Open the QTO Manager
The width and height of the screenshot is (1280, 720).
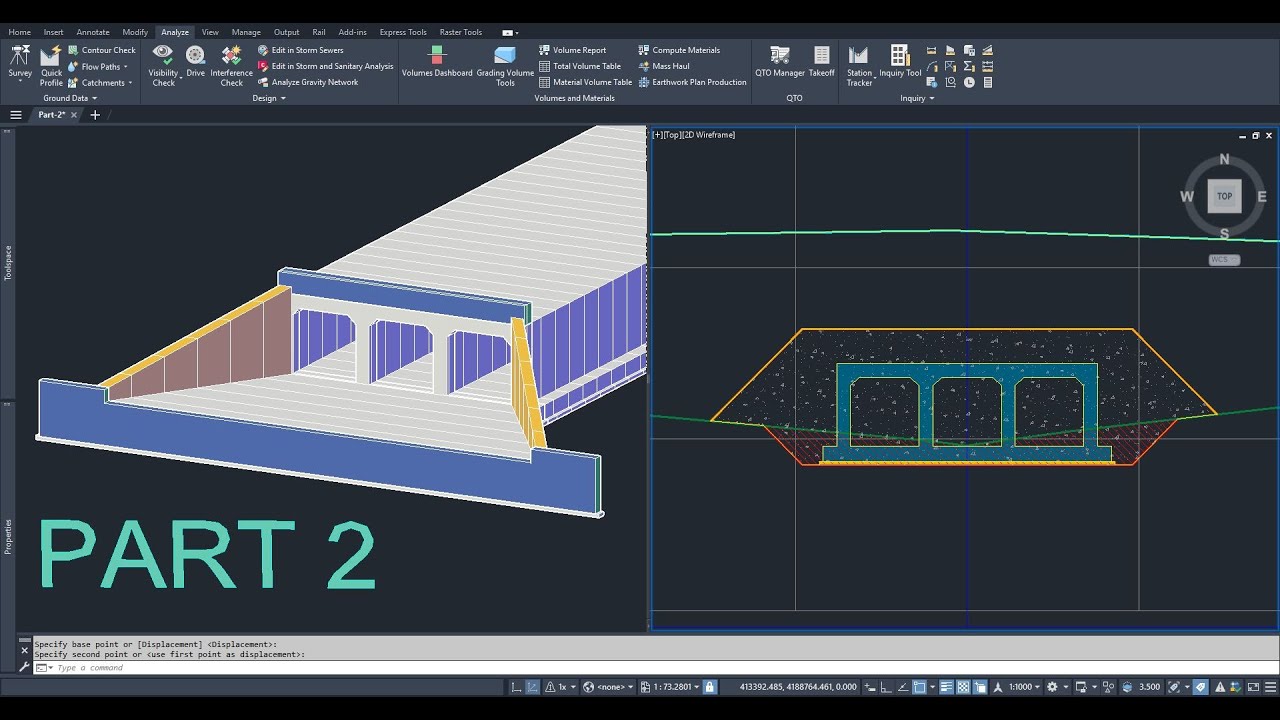[780, 61]
